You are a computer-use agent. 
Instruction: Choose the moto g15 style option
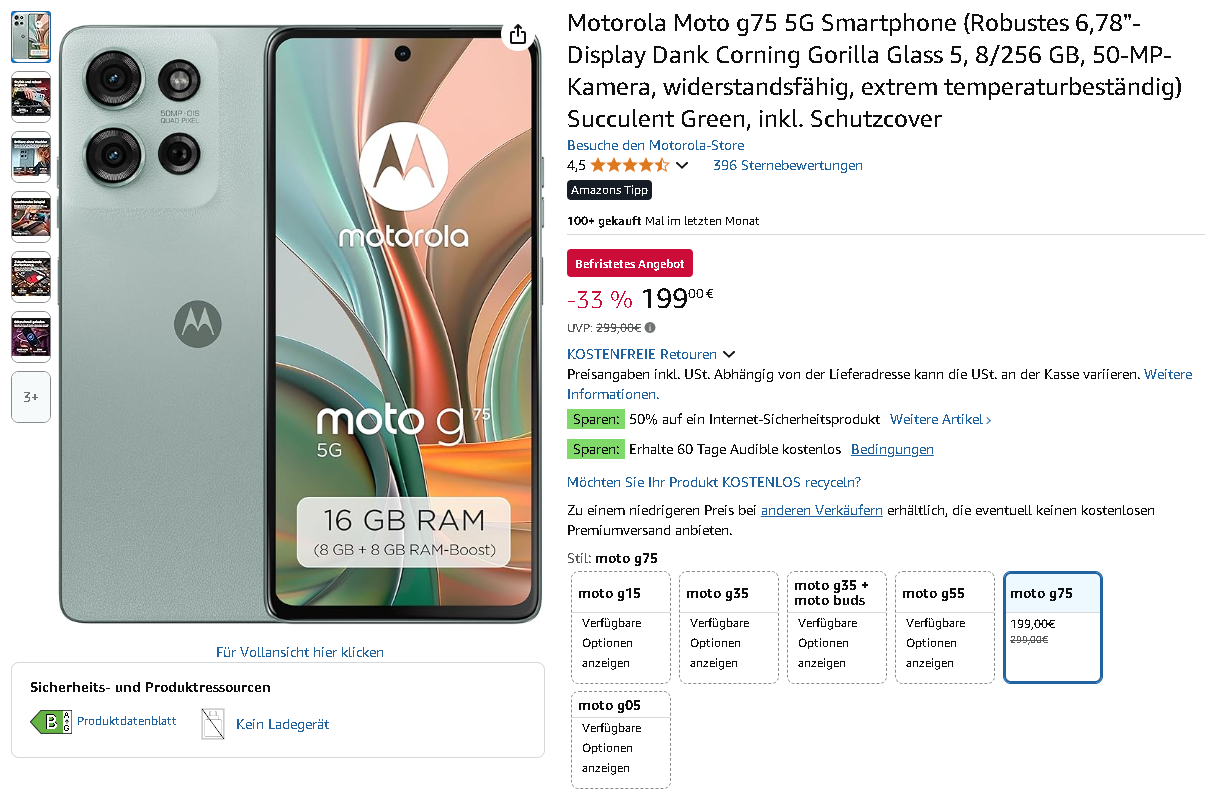[621, 627]
